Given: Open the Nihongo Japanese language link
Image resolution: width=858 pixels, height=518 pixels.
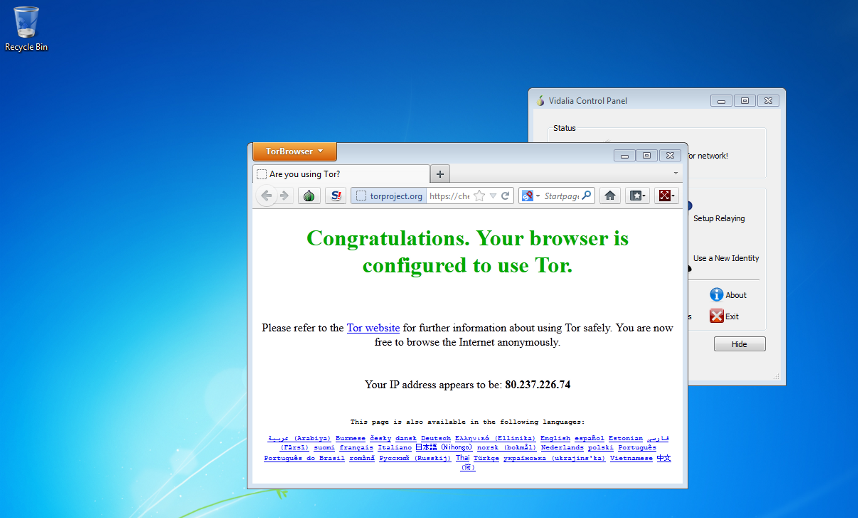Looking at the screenshot, I should 444,447.
